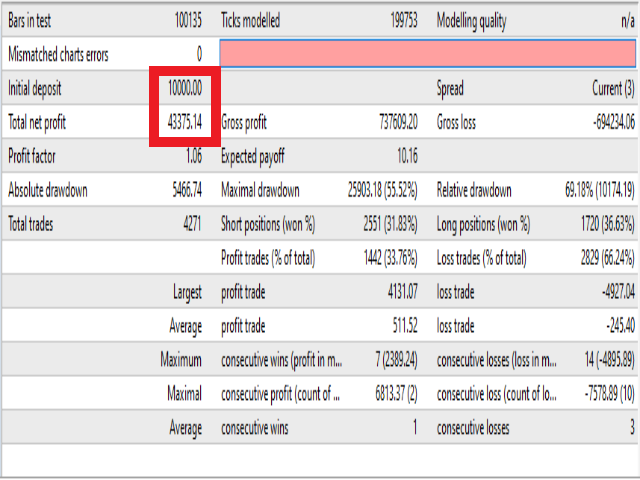Select the Ticks modelled label
The width and height of the screenshot is (640, 480).
(250, 20)
